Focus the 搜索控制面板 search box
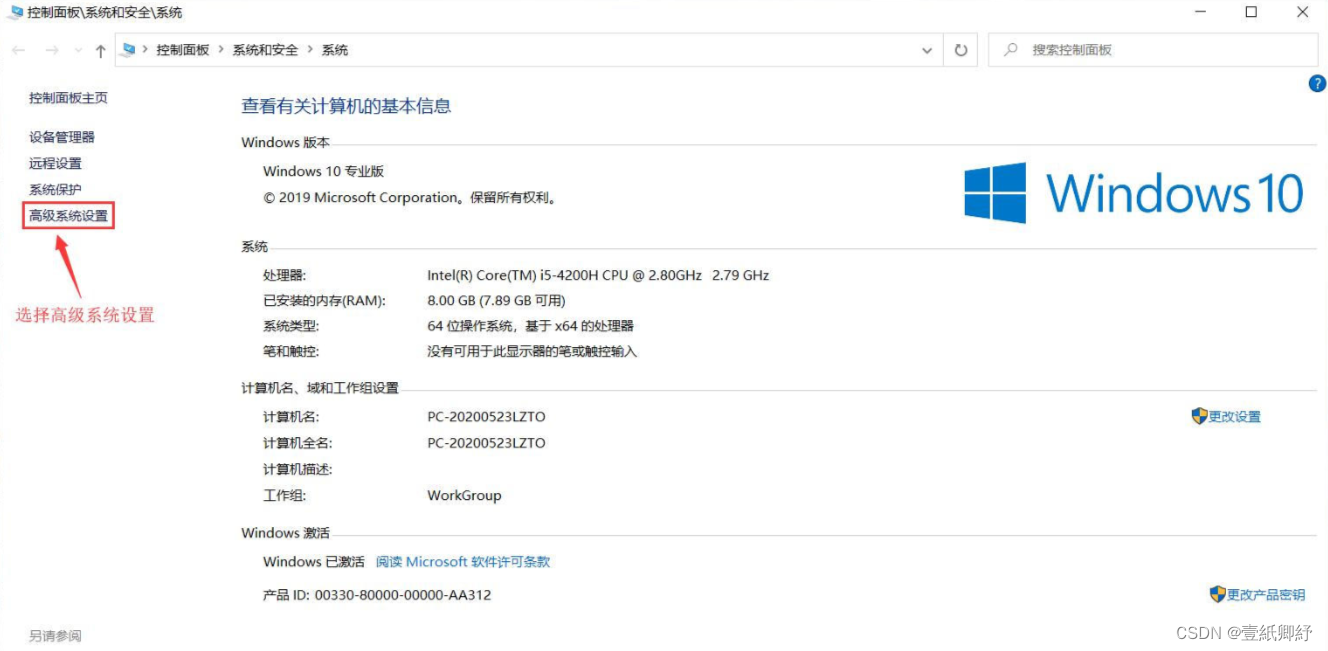1328x651 pixels. click(x=1153, y=50)
